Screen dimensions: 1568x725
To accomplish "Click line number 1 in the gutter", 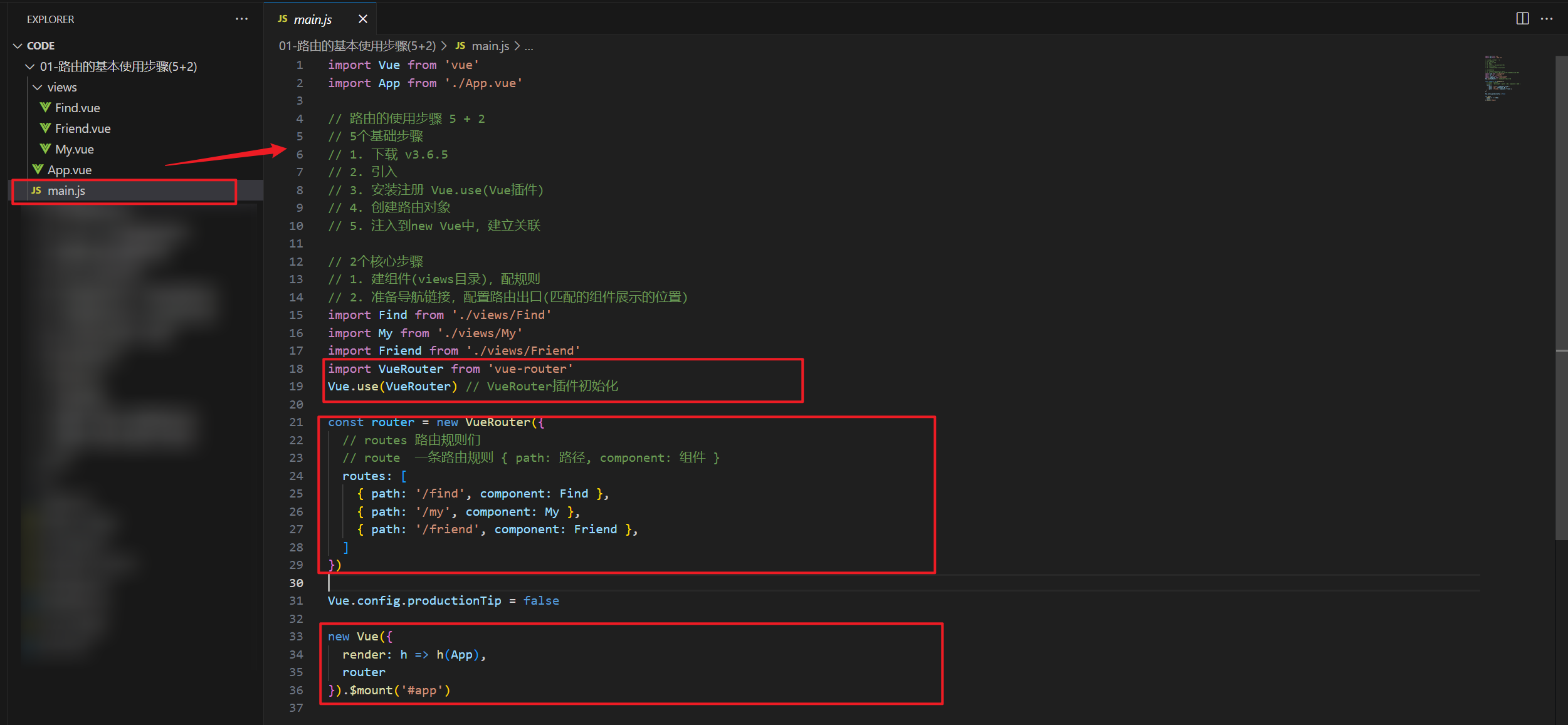I will pyautogui.click(x=300, y=65).
